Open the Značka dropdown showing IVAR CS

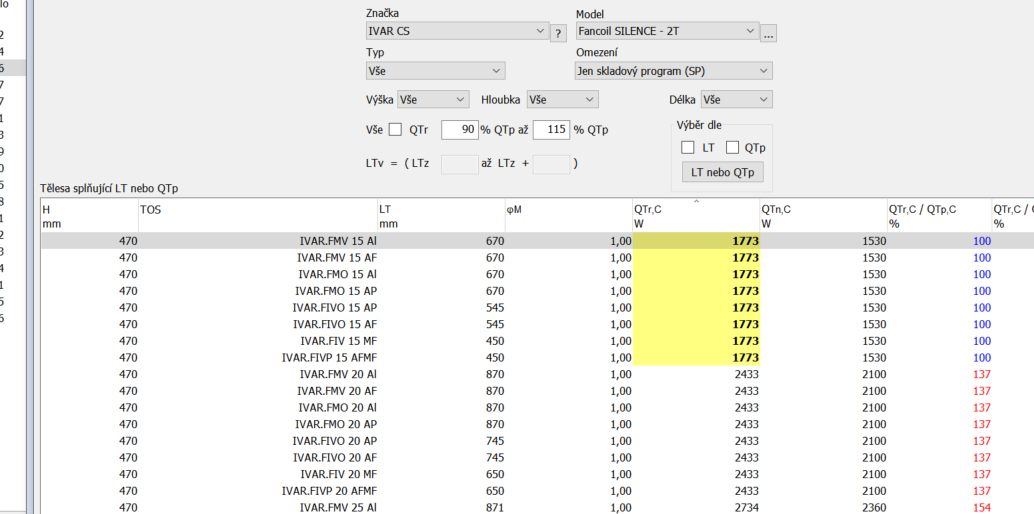coord(456,31)
